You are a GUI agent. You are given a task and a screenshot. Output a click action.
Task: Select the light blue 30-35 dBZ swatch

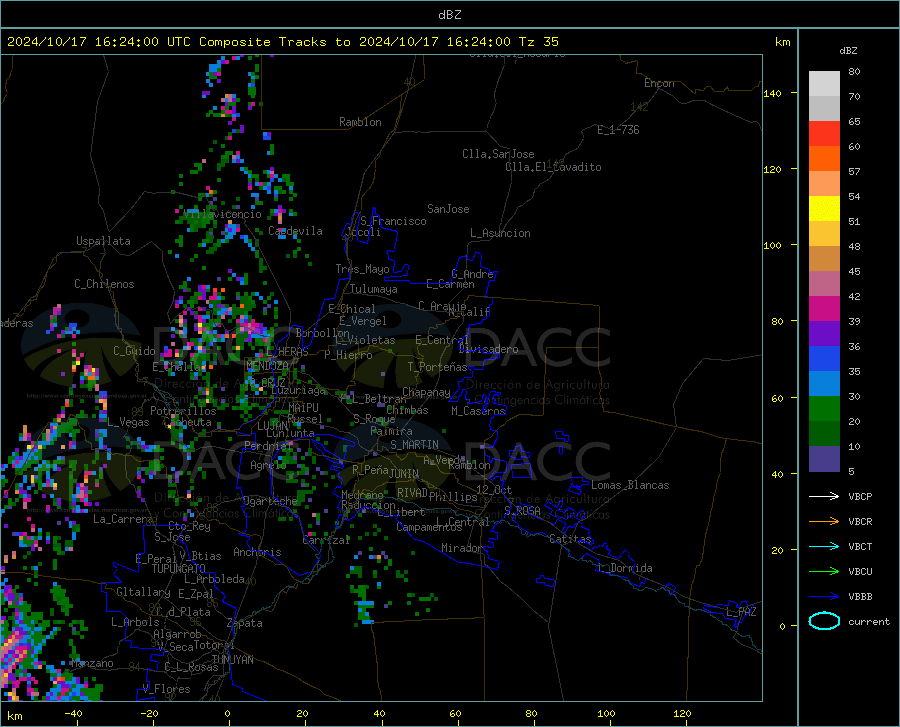(824, 384)
